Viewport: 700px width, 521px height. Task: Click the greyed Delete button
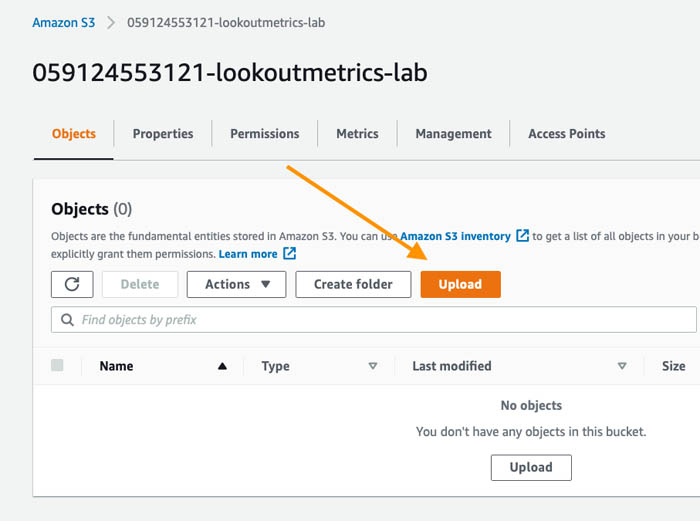click(140, 284)
